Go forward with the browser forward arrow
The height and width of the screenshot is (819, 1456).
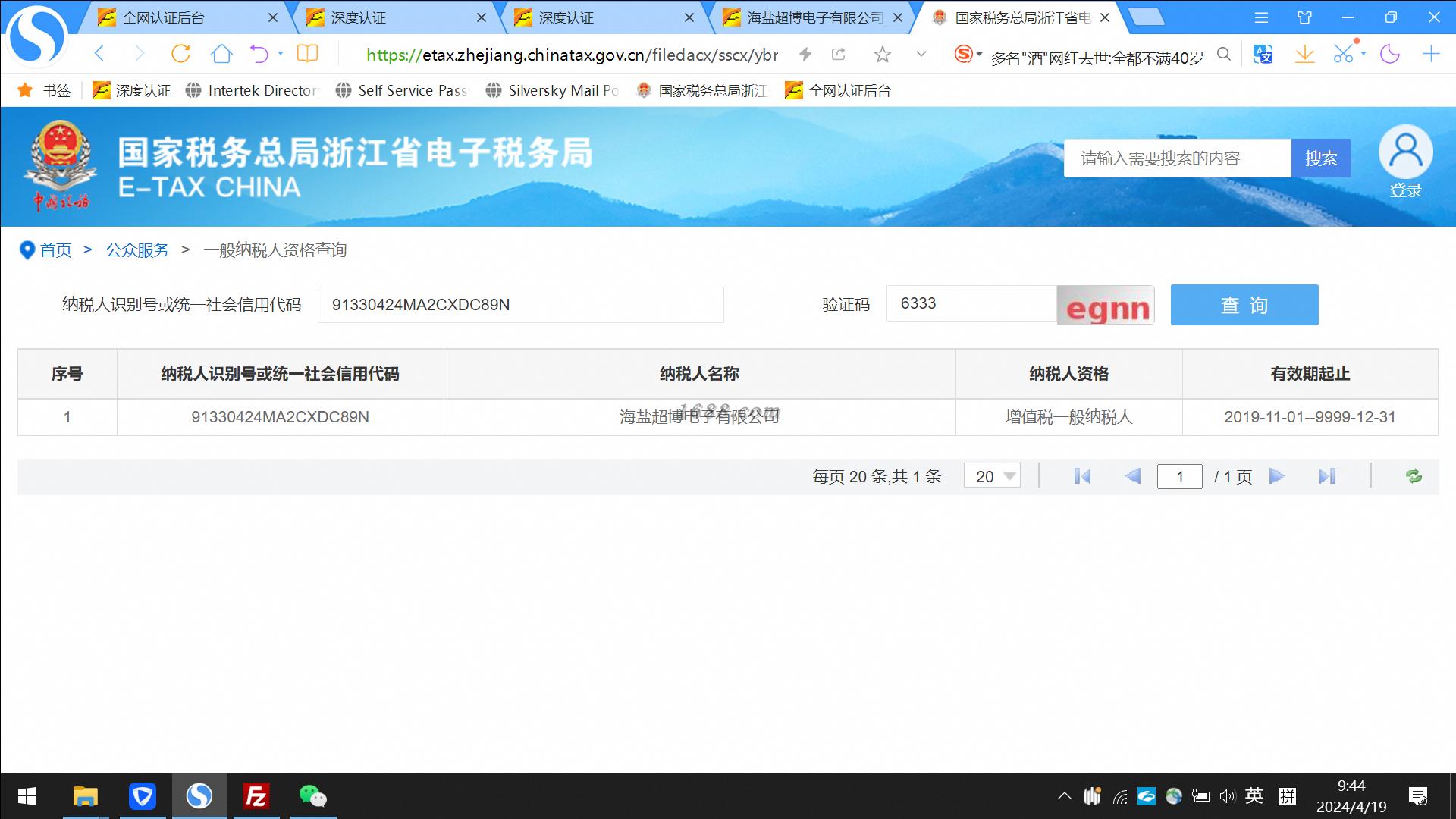point(140,53)
